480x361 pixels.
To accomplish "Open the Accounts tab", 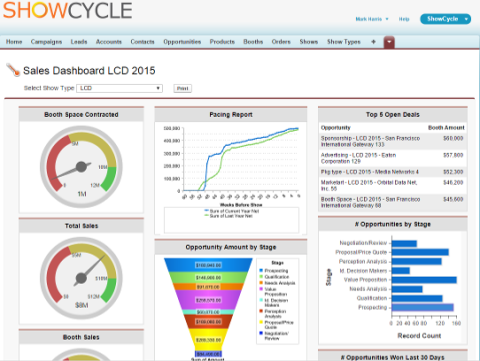I will tap(109, 42).
